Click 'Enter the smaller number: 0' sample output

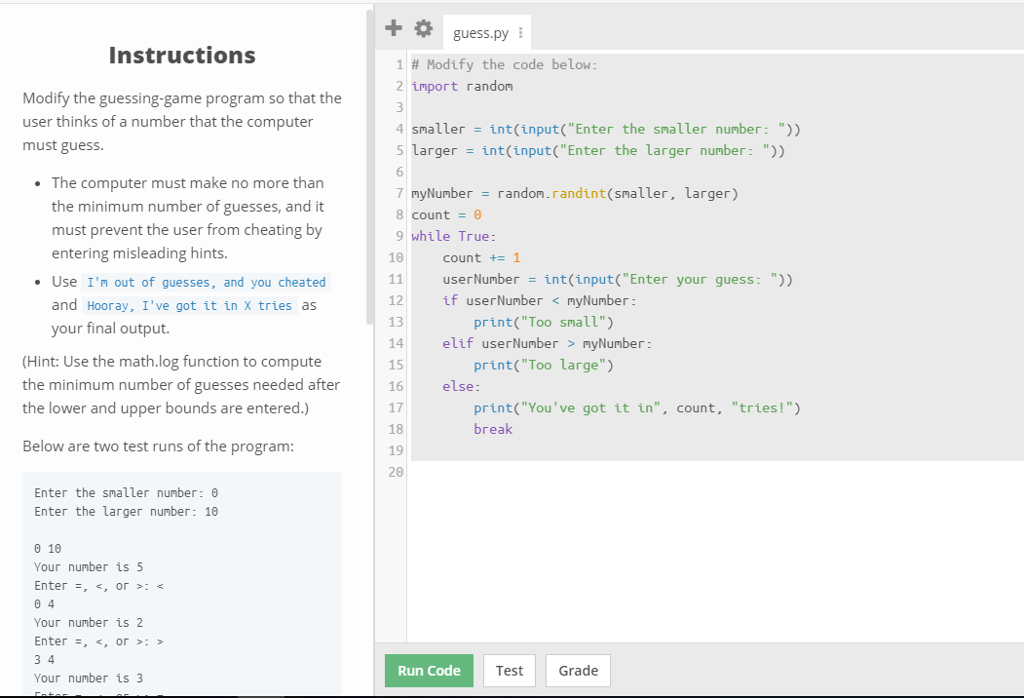(x=126, y=493)
